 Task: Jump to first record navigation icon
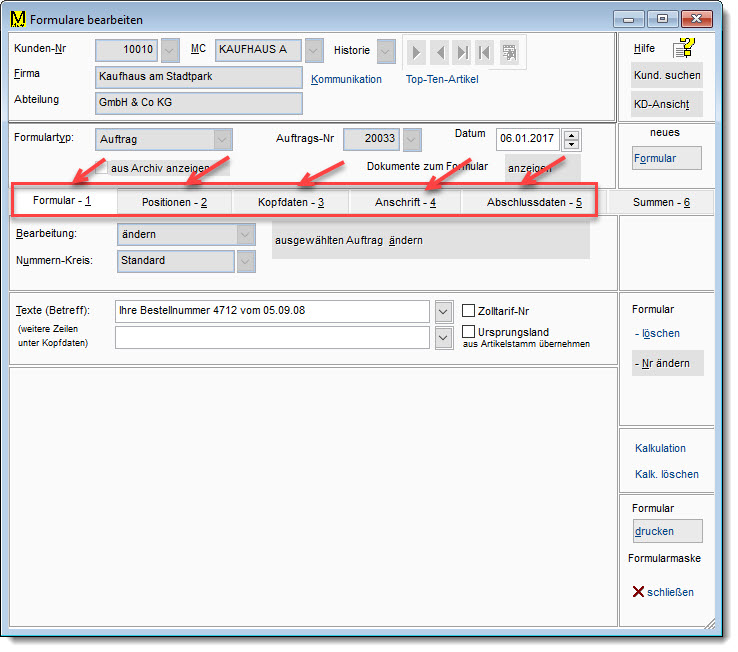click(x=485, y=52)
